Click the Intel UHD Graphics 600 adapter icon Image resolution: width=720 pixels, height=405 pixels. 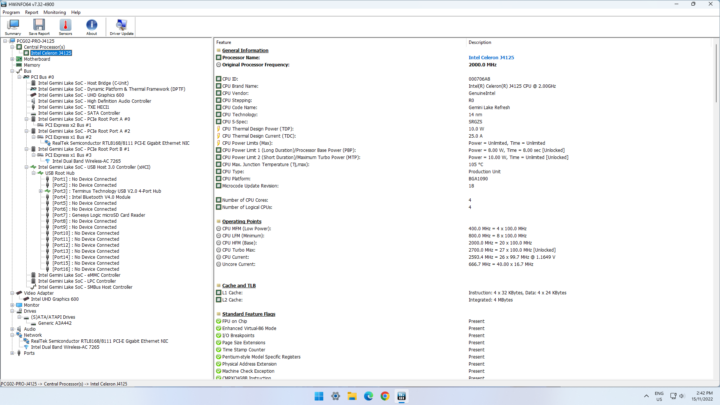click(27, 299)
